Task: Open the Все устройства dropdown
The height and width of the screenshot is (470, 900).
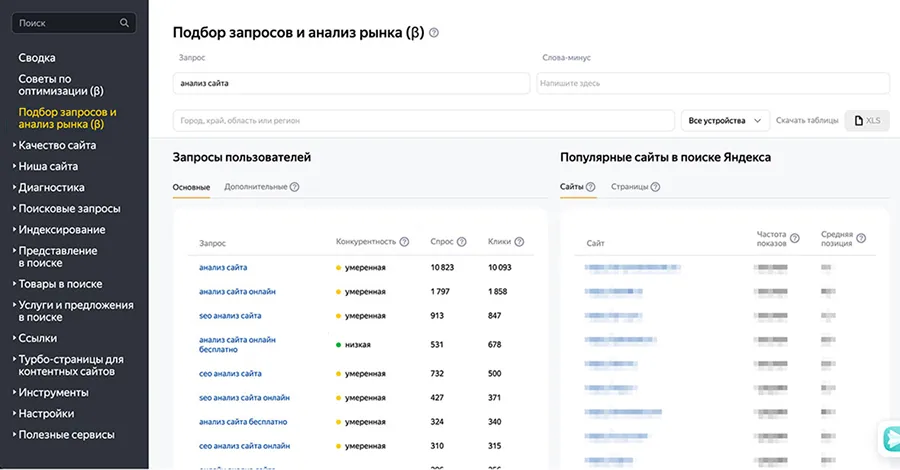Action: (725, 121)
